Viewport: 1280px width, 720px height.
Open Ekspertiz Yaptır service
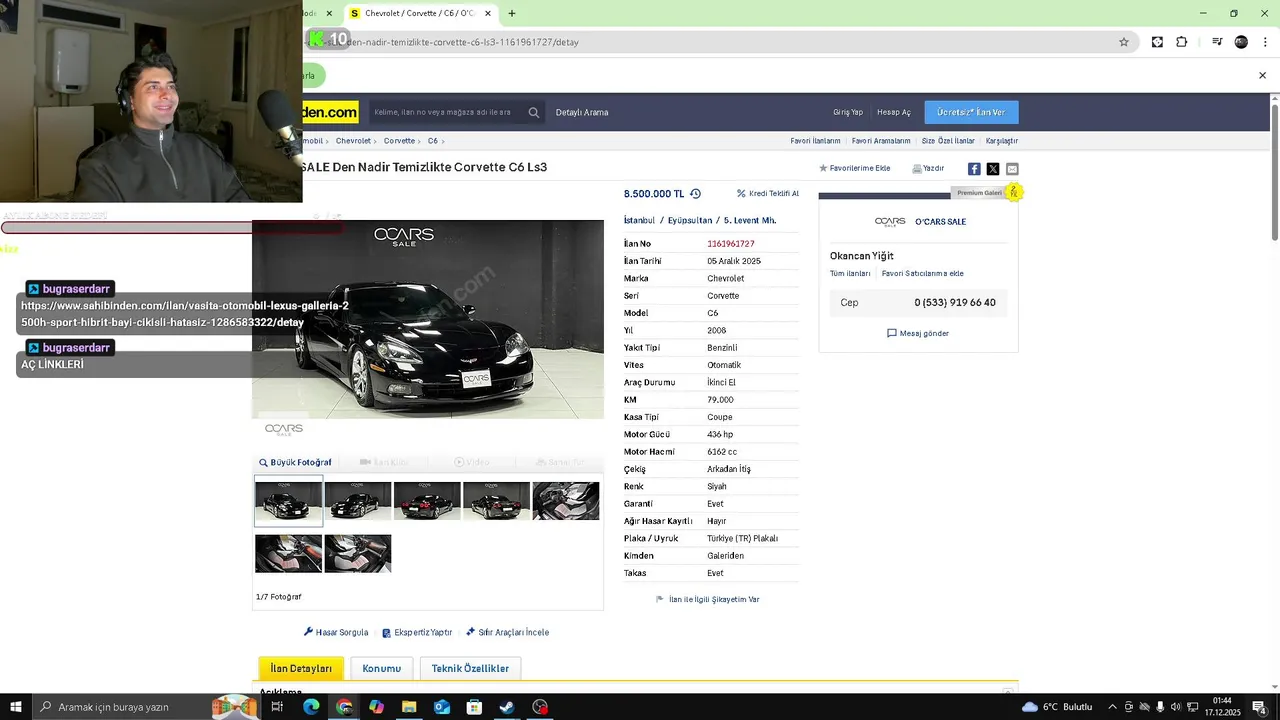[417, 632]
